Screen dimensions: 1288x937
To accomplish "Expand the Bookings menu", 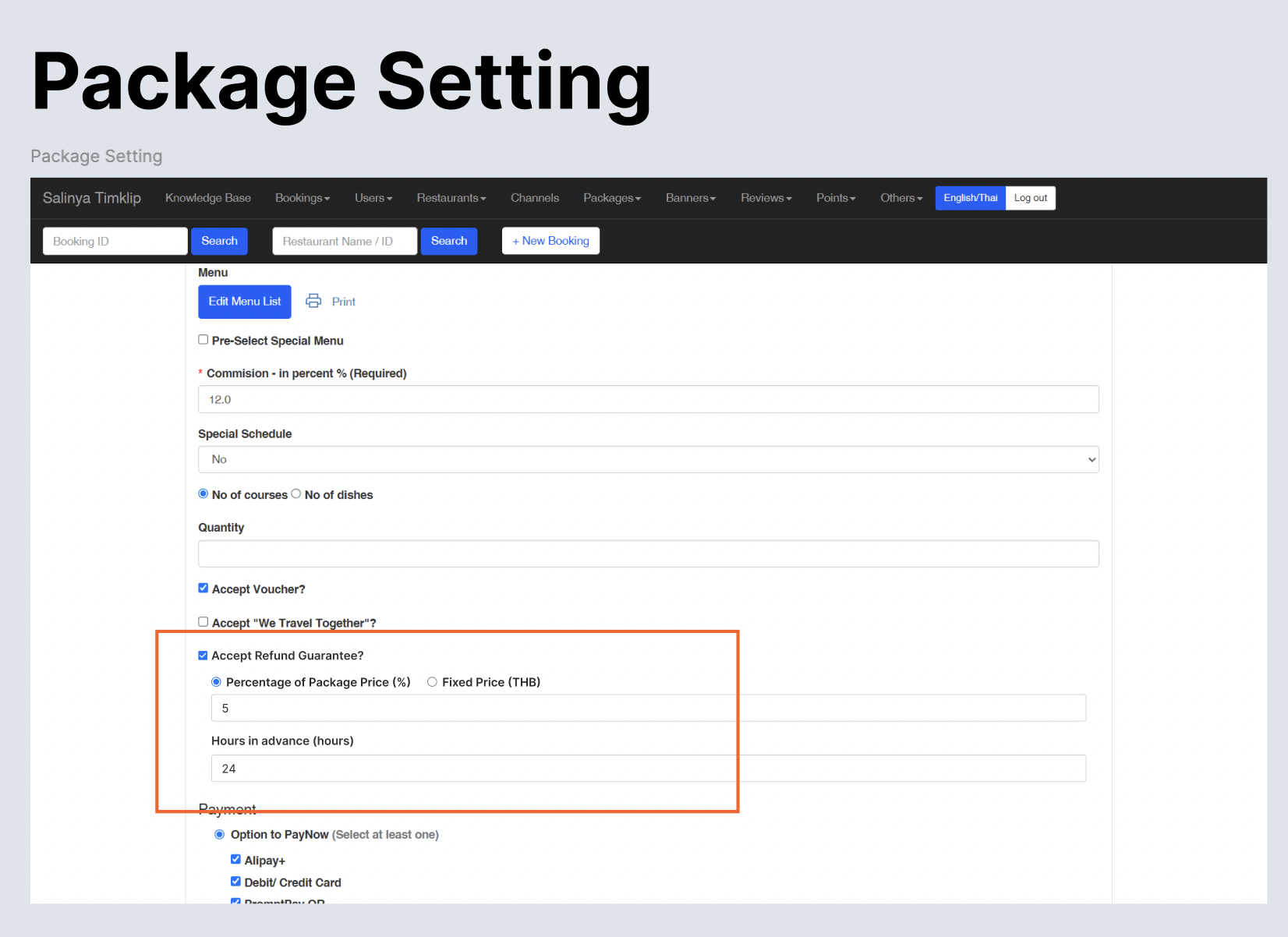I will (302, 198).
